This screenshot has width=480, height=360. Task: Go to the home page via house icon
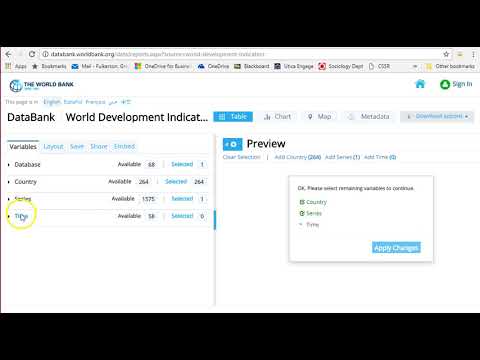420,84
